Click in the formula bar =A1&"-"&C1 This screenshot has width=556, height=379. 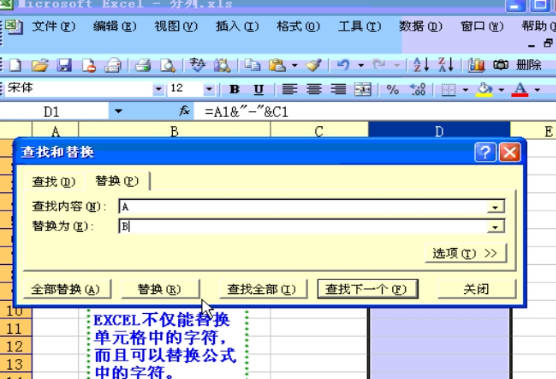[x=374, y=112]
